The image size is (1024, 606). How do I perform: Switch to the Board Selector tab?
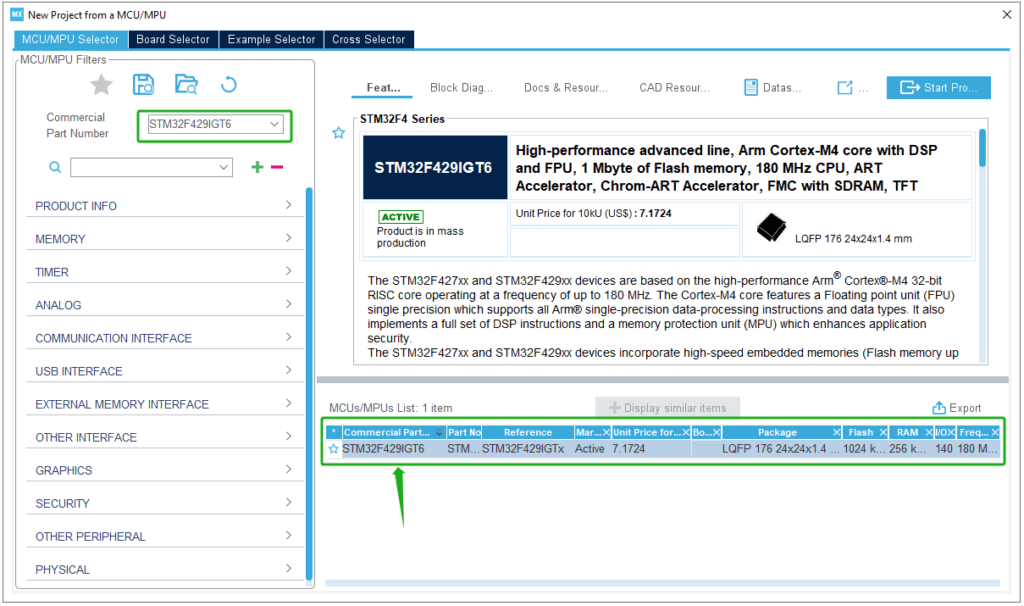pyautogui.click(x=173, y=39)
